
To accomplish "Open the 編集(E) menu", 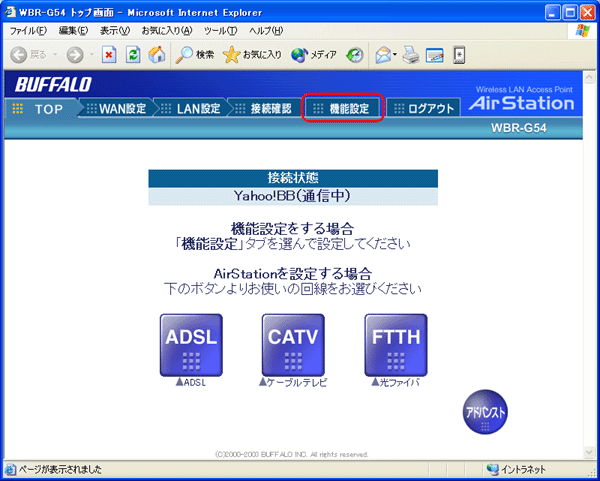I will 73,31.
